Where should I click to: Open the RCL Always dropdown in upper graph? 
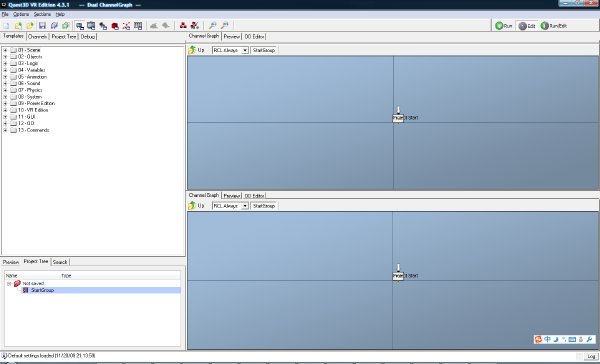(x=245, y=50)
